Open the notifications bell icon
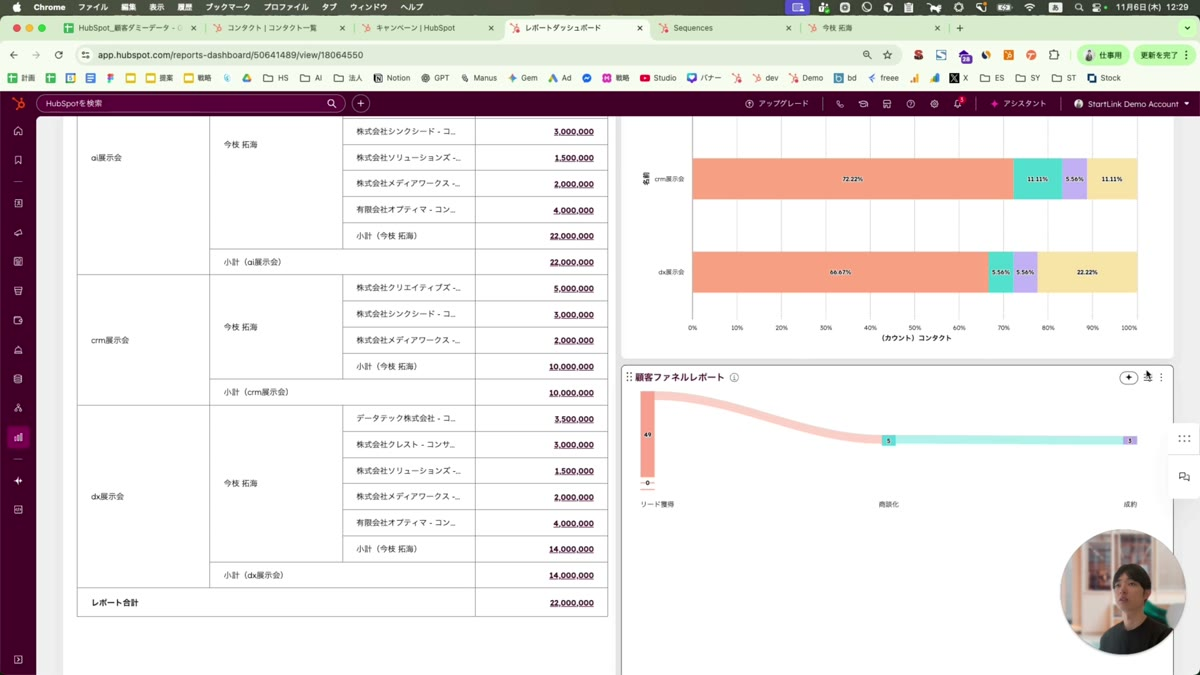Screen dimensions: 1200x675 coord(958,104)
